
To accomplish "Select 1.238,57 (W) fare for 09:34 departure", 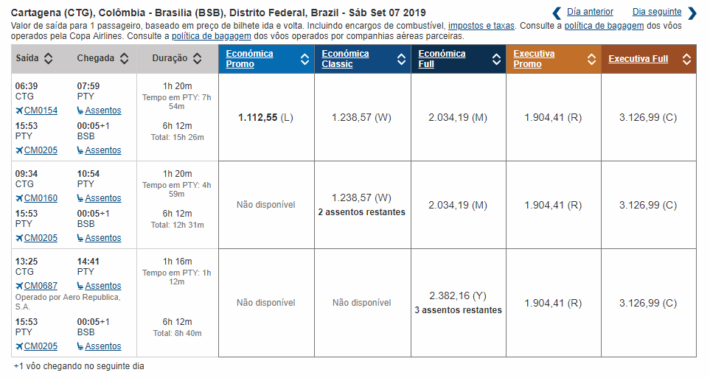I will 361,198.
